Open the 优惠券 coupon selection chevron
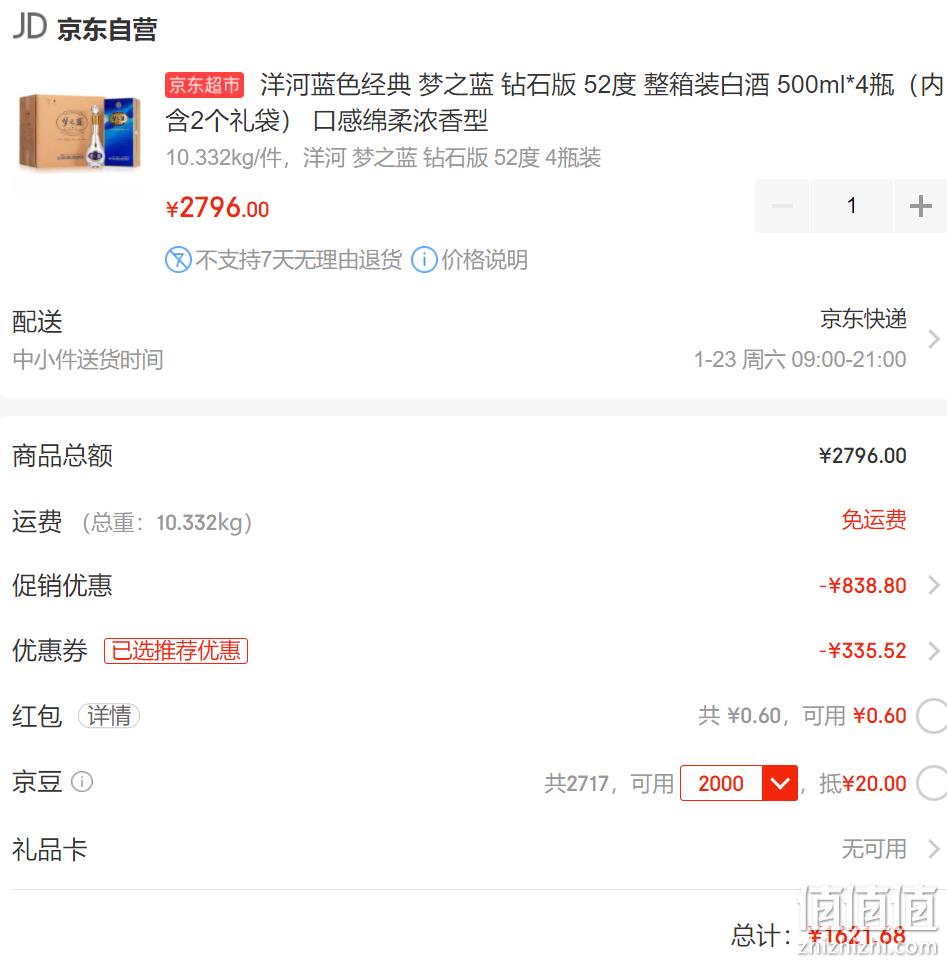 pyautogui.click(x=934, y=650)
